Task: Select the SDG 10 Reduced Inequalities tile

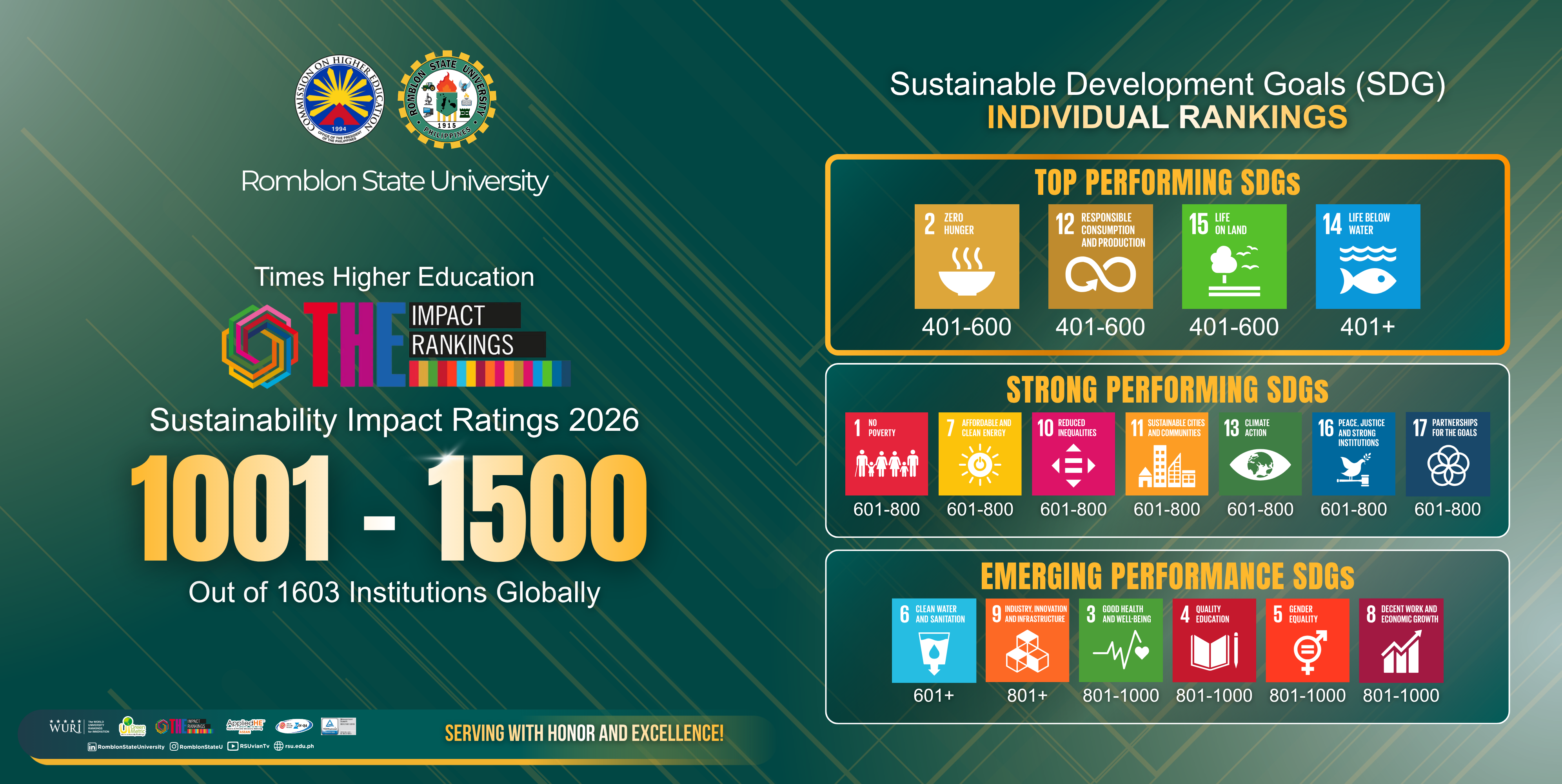Action: click(1073, 454)
